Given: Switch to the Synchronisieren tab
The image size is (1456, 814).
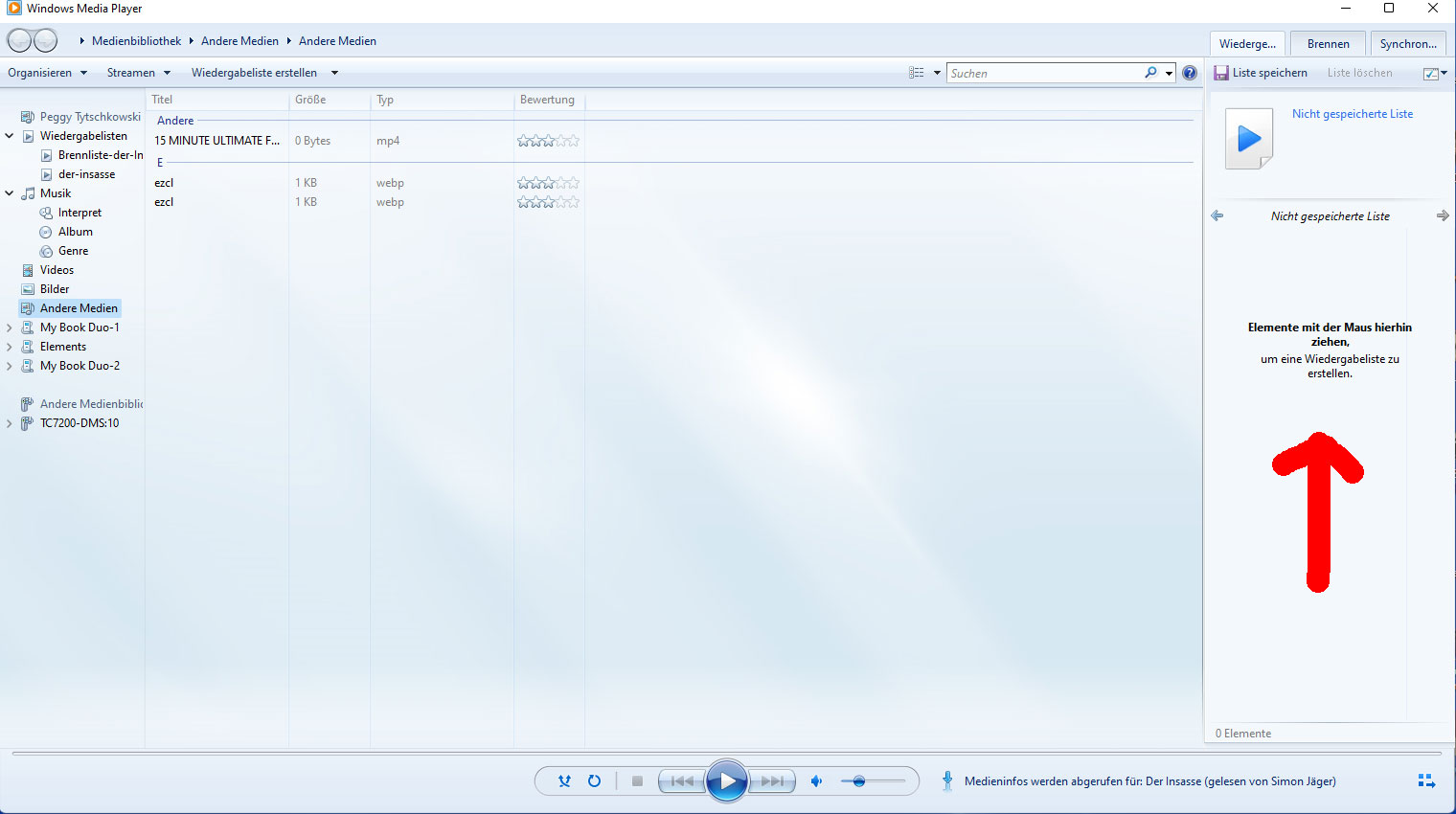Looking at the screenshot, I should tap(1408, 43).
